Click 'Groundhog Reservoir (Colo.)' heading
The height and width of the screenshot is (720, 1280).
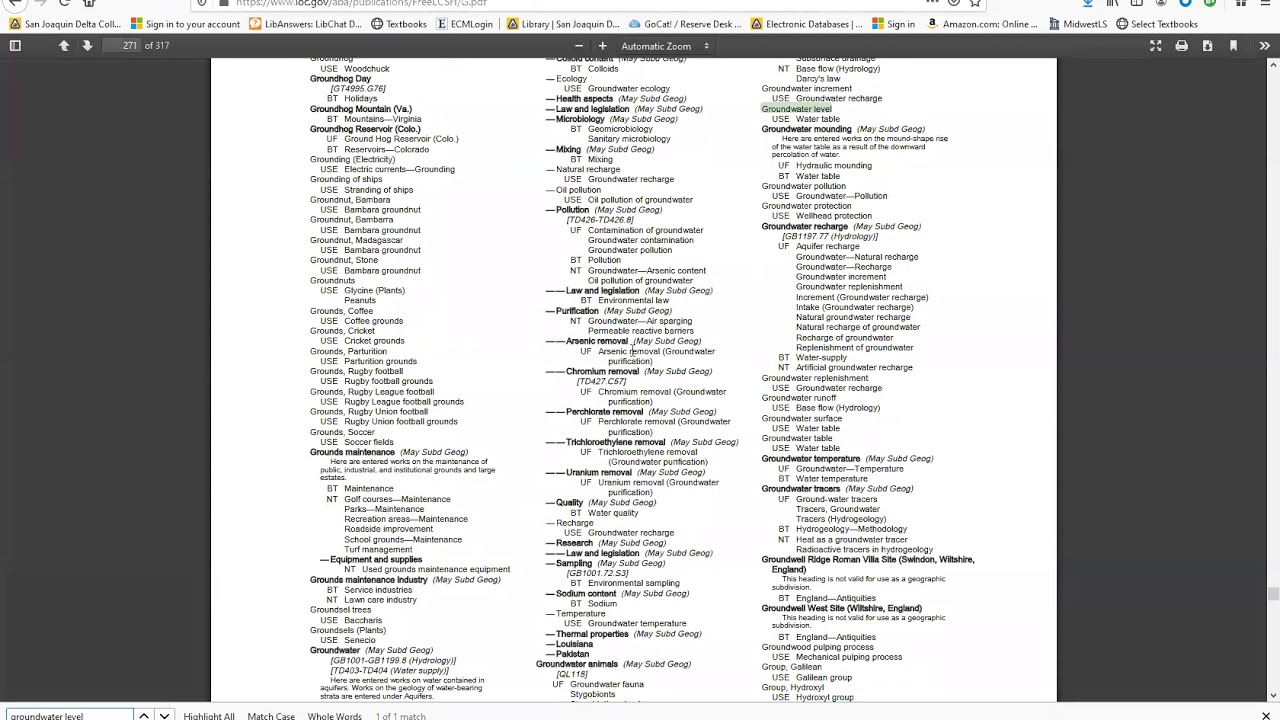coord(365,129)
